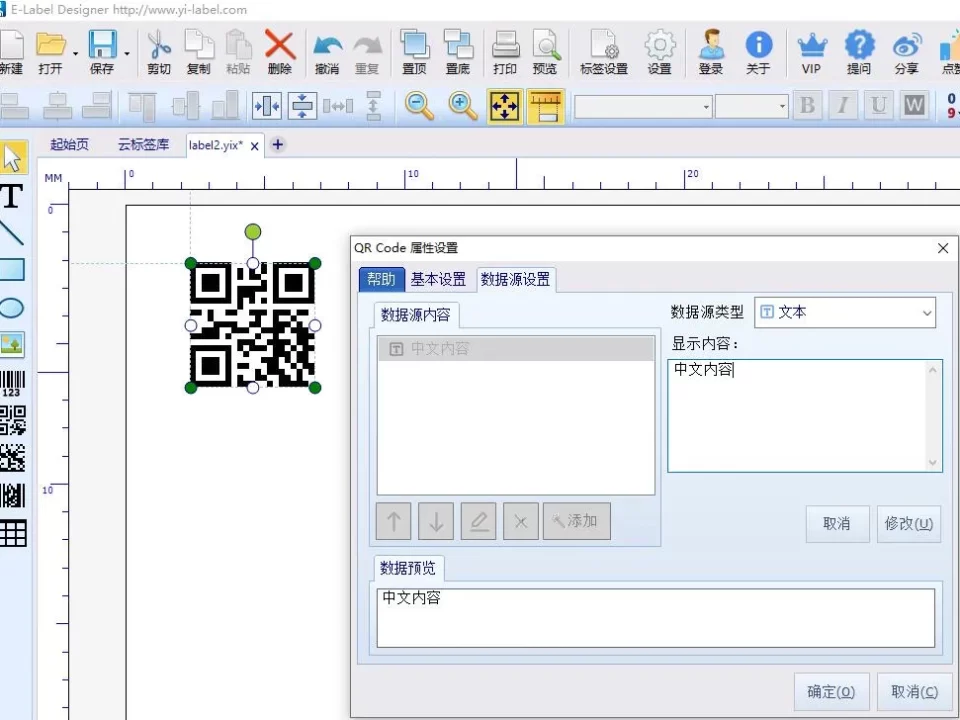Viewport: 960px width, 720px height.
Task: Toggle Underline U formatting button
Action: click(x=879, y=105)
